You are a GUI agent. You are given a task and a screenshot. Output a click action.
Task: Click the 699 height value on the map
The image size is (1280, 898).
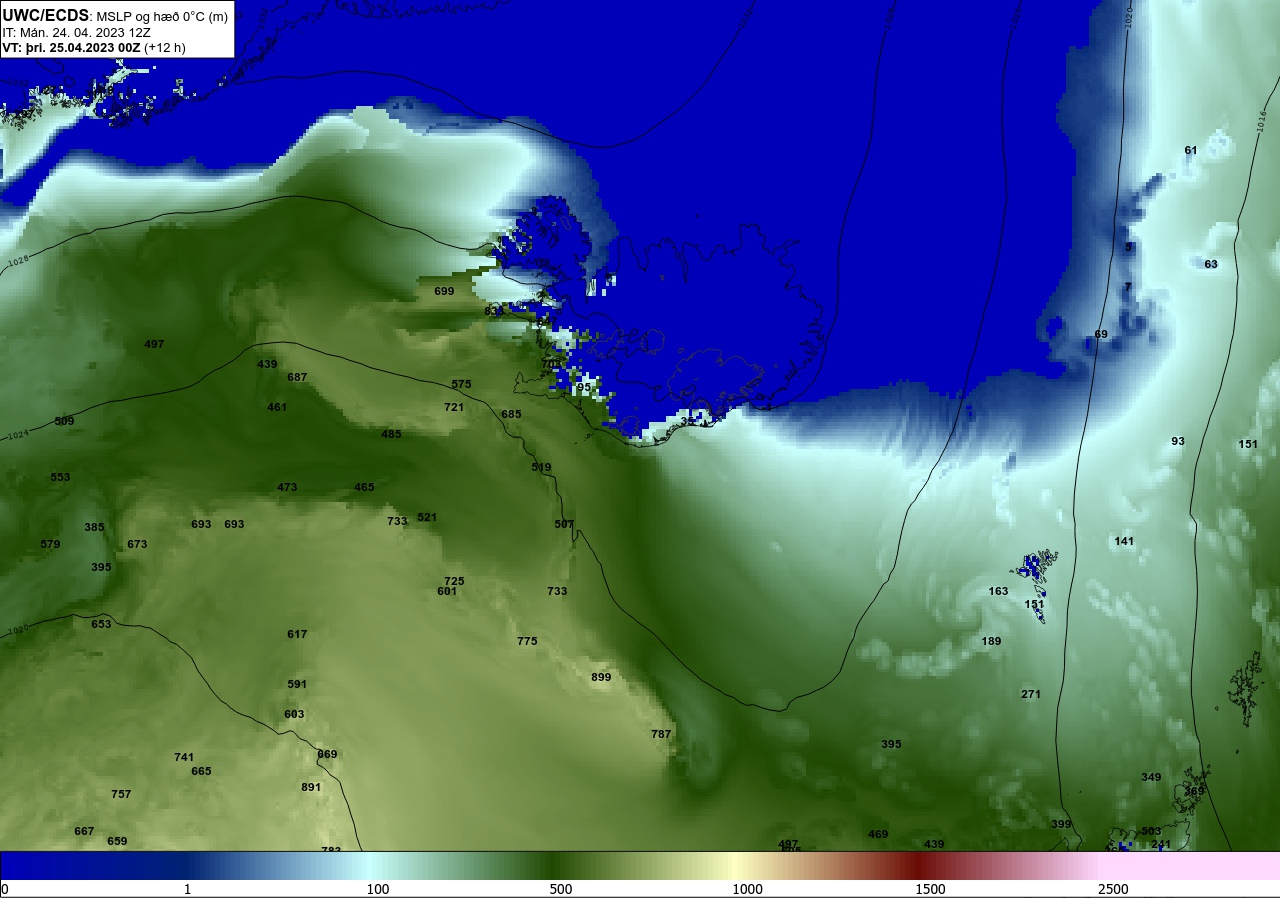(444, 291)
